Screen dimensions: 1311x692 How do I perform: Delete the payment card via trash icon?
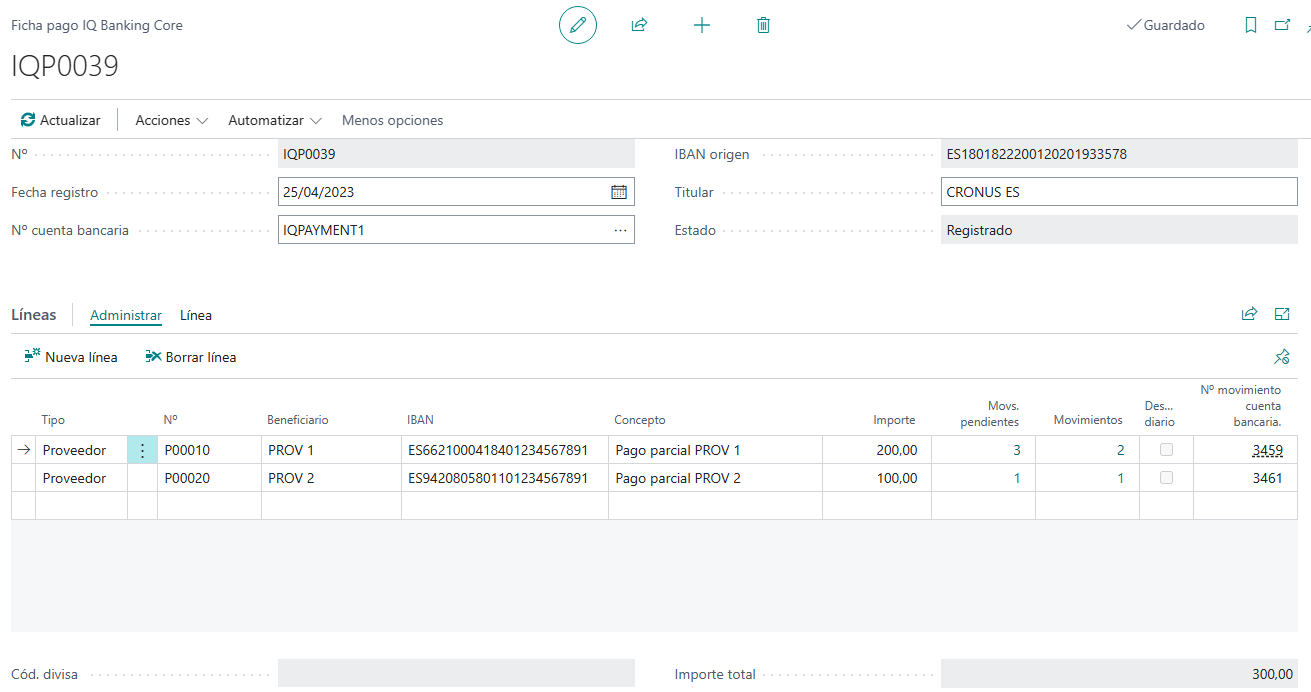point(763,25)
